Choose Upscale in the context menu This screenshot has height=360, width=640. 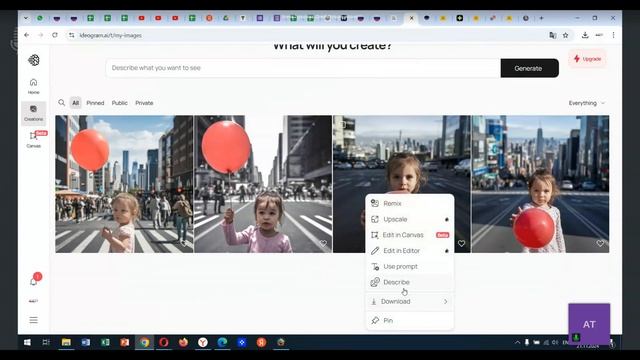pos(410,219)
